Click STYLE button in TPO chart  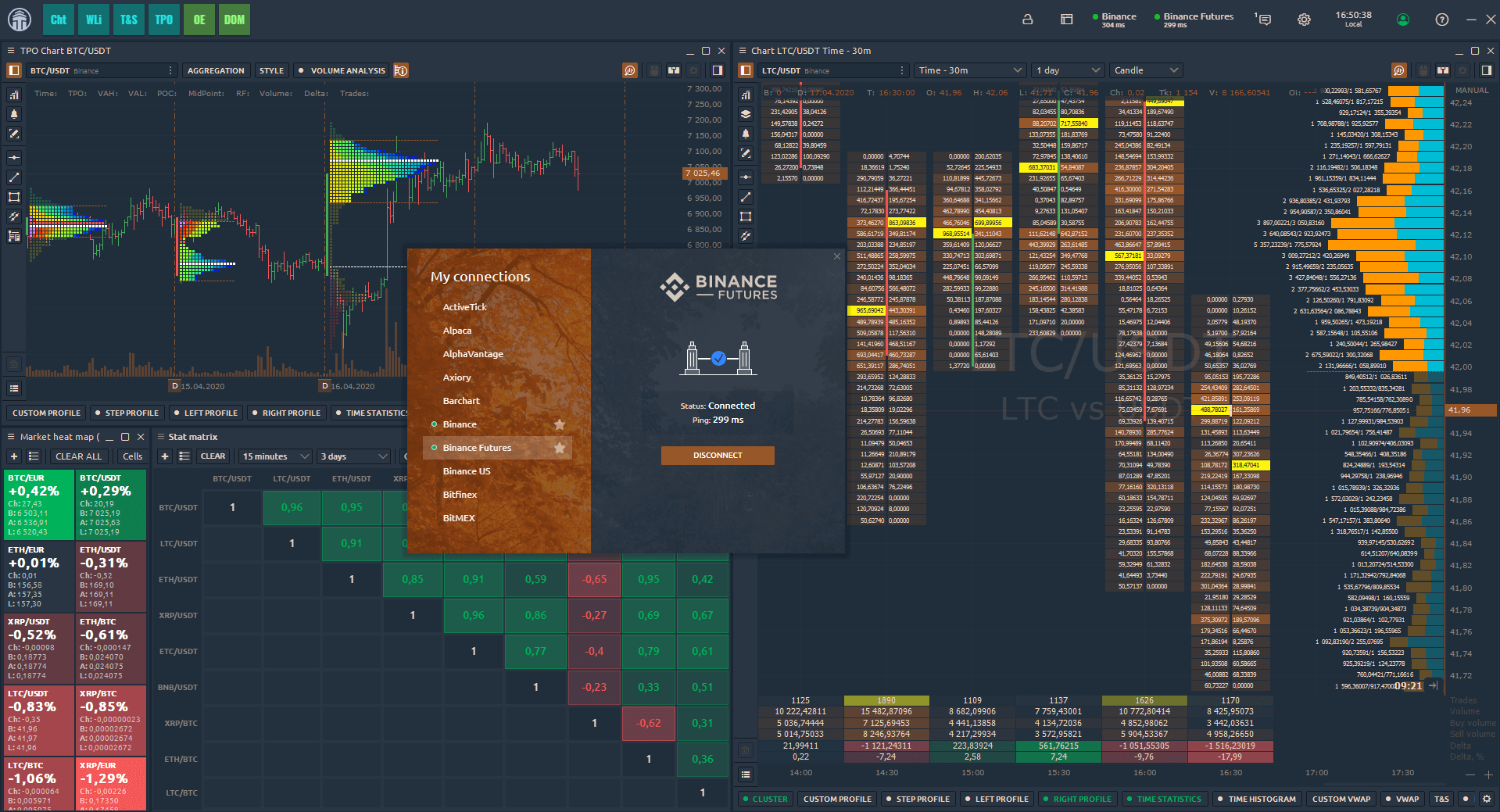(271, 70)
